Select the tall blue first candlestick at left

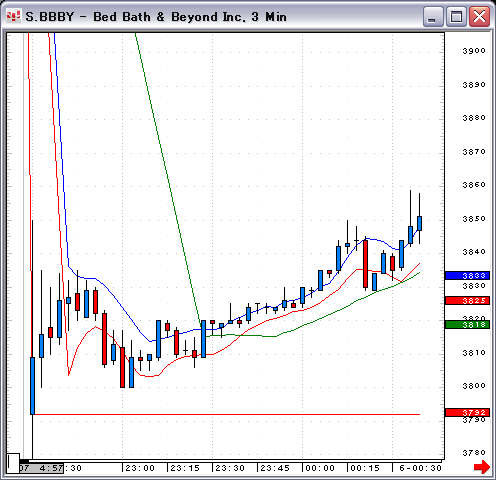tap(32, 386)
